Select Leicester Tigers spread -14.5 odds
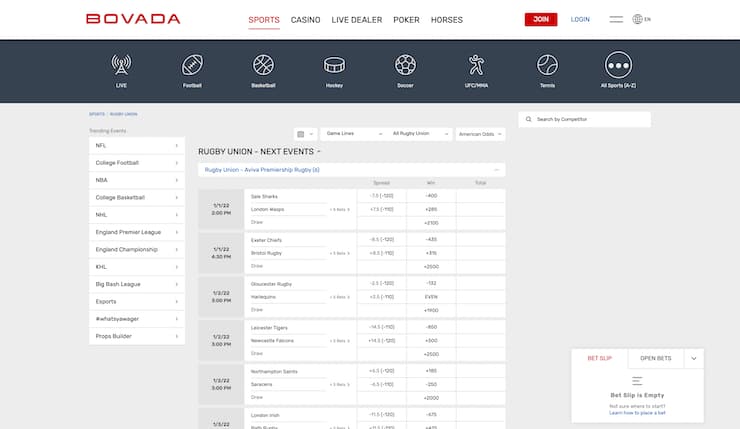The image size is (740, 429). tap(381, 327)
